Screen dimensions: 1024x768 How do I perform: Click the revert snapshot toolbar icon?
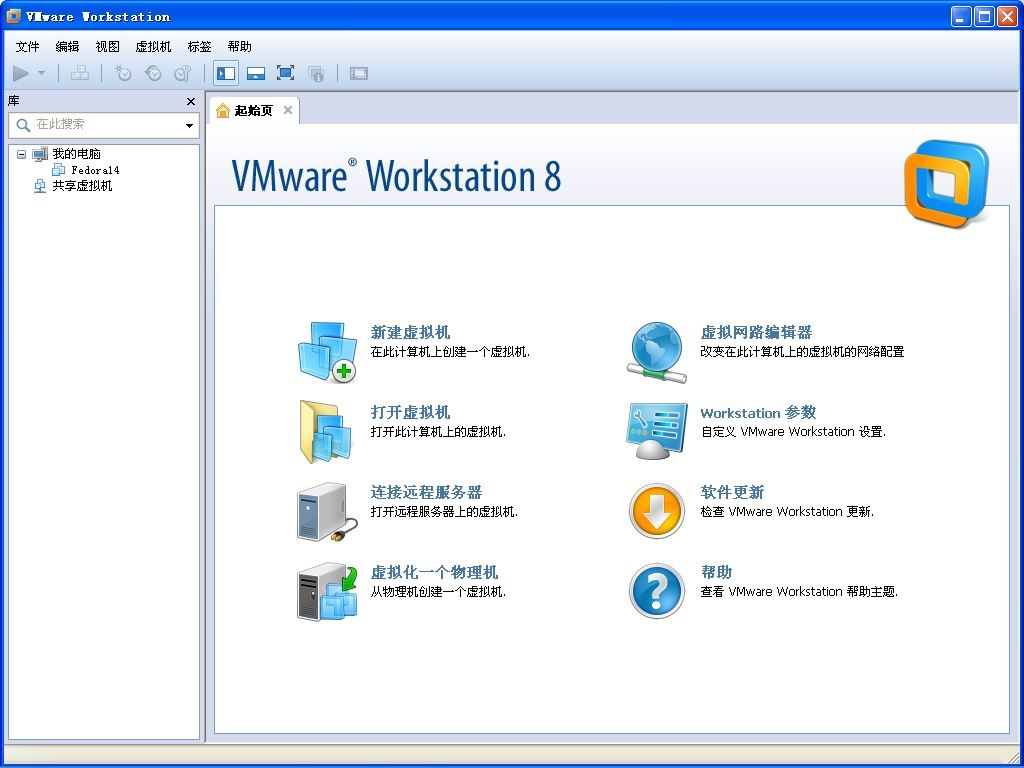(x=153, y=73)
